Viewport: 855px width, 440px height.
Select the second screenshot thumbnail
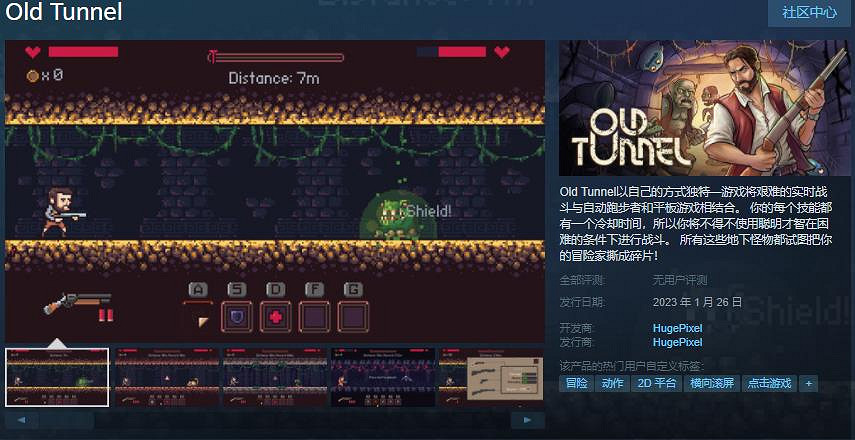(166, 377)
